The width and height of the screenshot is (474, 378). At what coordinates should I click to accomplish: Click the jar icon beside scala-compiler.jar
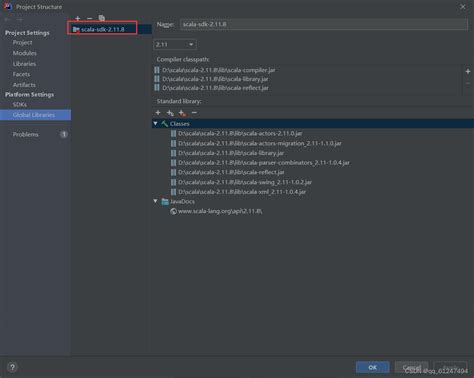click(x=157, y=70)
